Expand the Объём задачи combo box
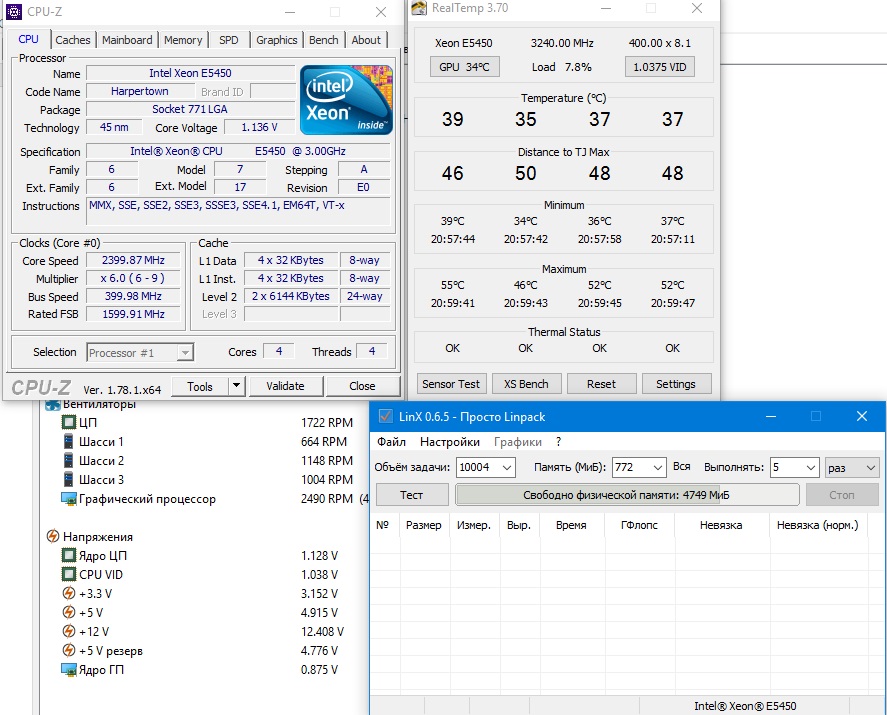Viewport: 887px width, 715px height. [507, 468]
